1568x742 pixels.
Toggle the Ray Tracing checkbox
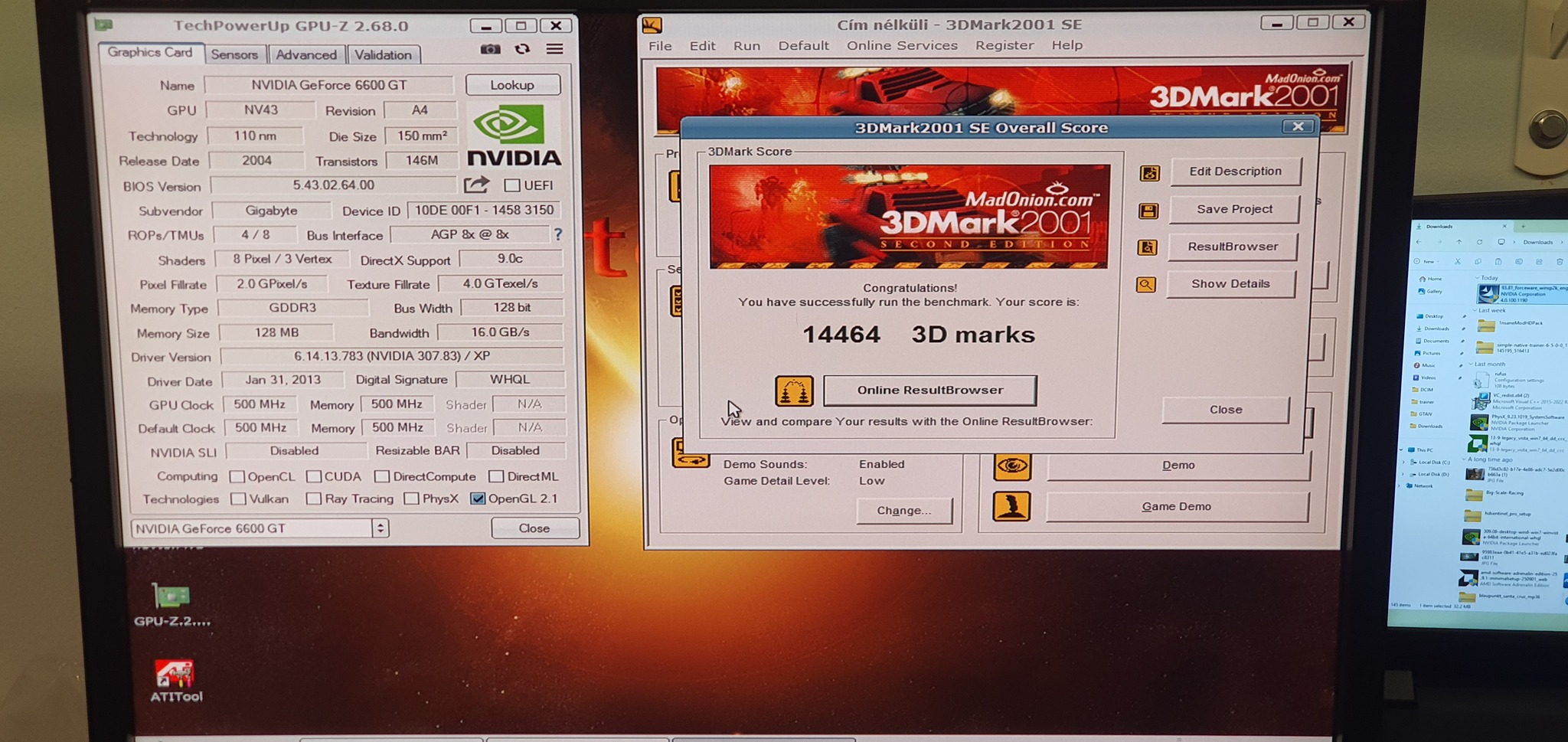pyautogui.click(x=313, y=499)
